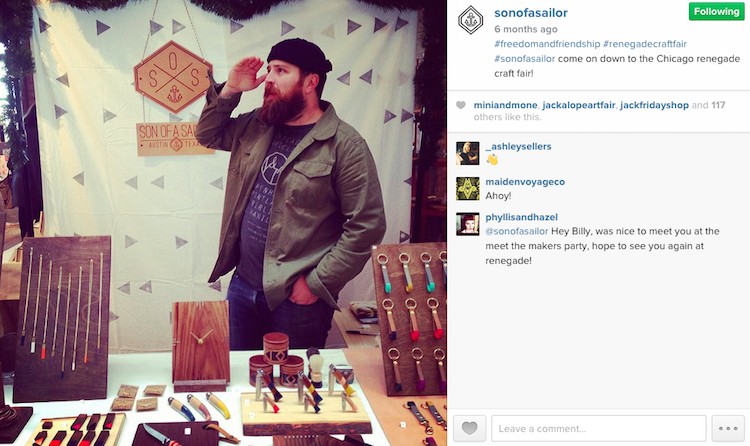Open the _ashleysellers commenter name
The height and width of the screenshot is (446, 750).
point(518,146)
